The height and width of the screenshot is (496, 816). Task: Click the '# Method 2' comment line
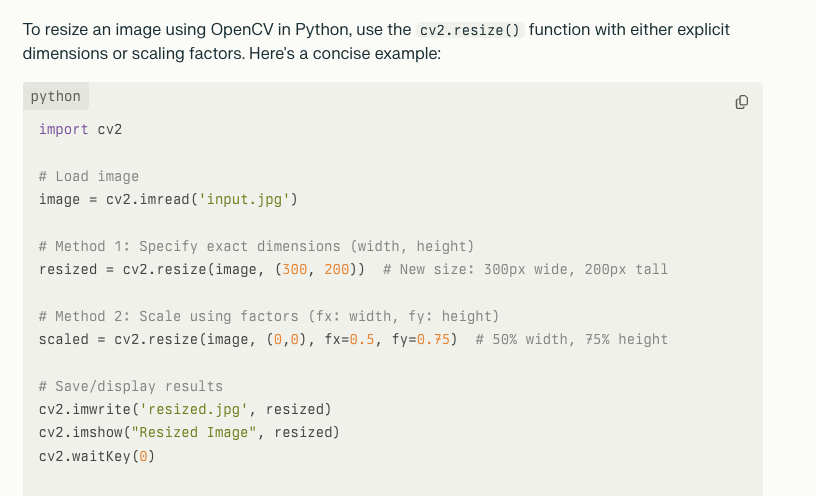click(269, 316)
